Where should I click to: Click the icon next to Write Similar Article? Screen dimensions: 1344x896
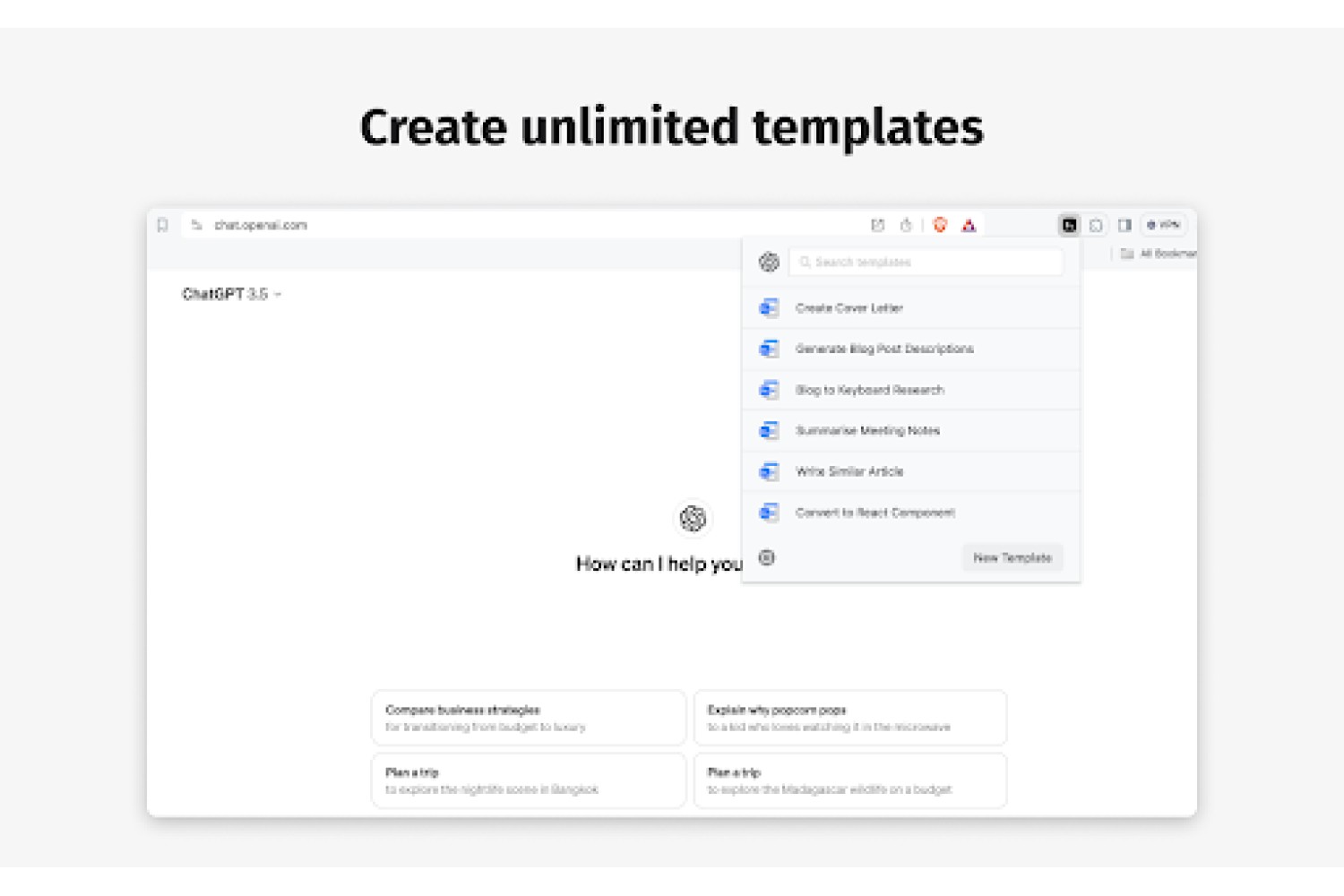[x=769, y=471]
